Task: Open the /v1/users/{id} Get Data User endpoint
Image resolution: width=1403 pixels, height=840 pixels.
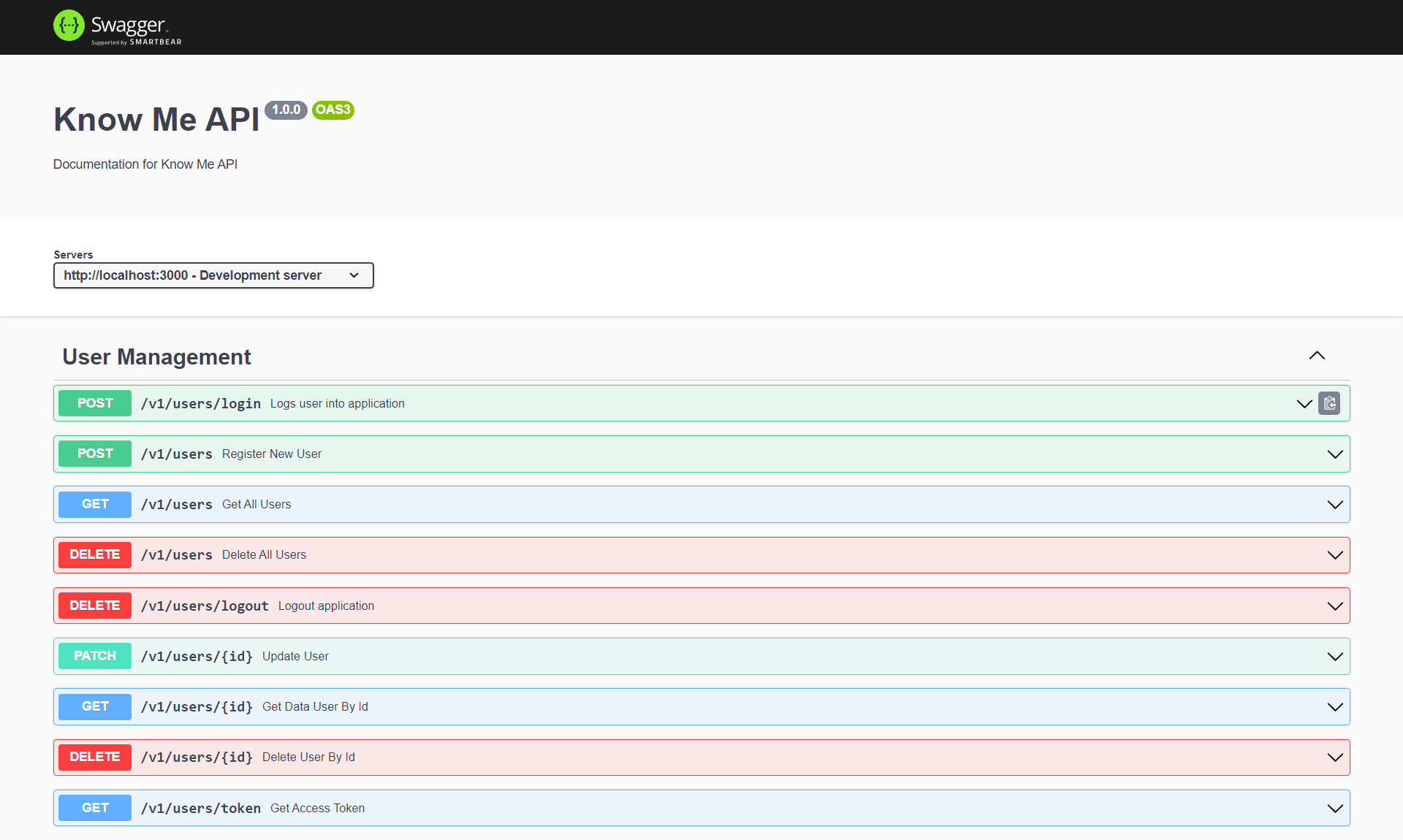Action: 197,707
